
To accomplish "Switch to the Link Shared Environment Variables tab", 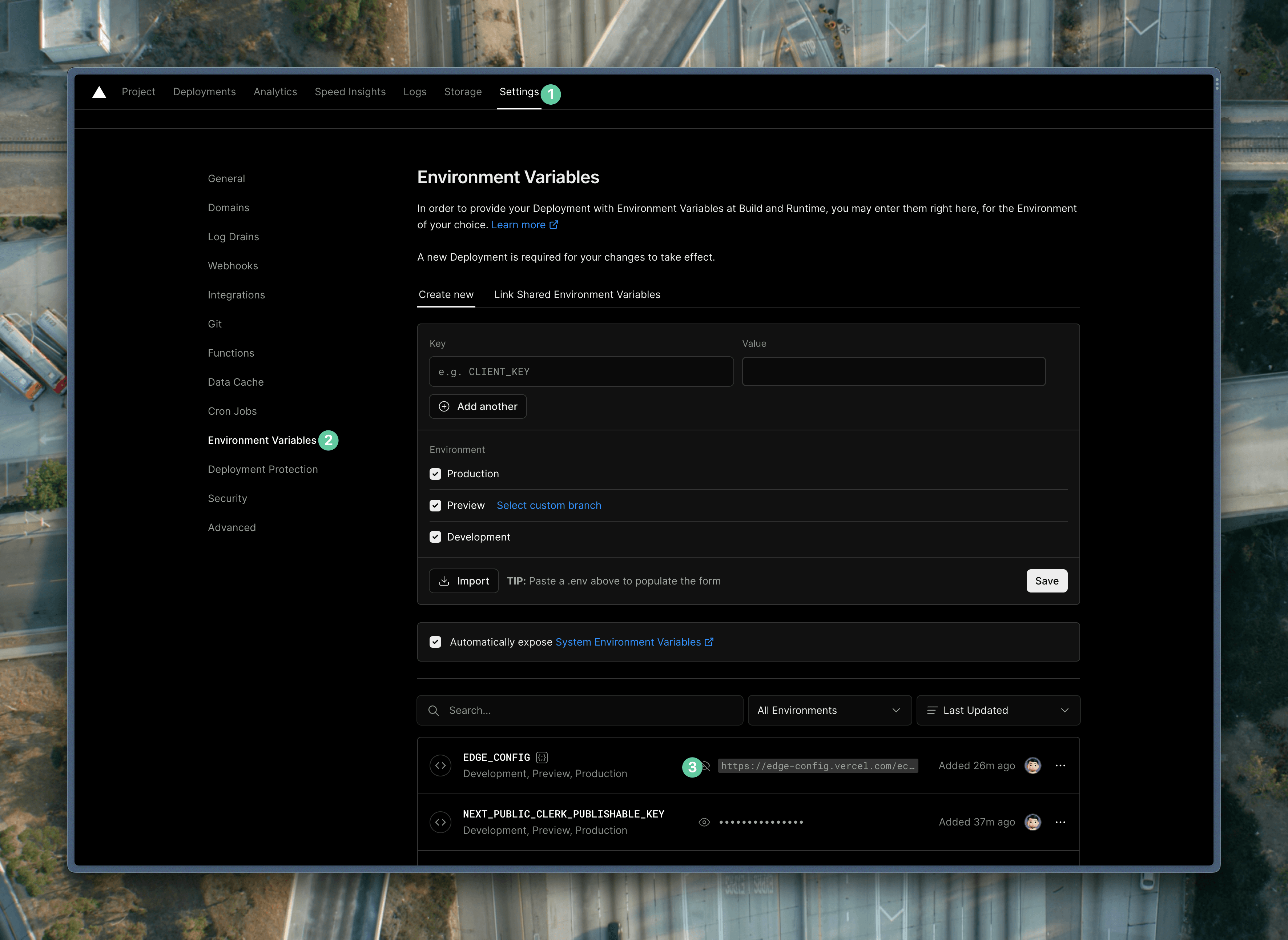I will click(x=577, y=295).
